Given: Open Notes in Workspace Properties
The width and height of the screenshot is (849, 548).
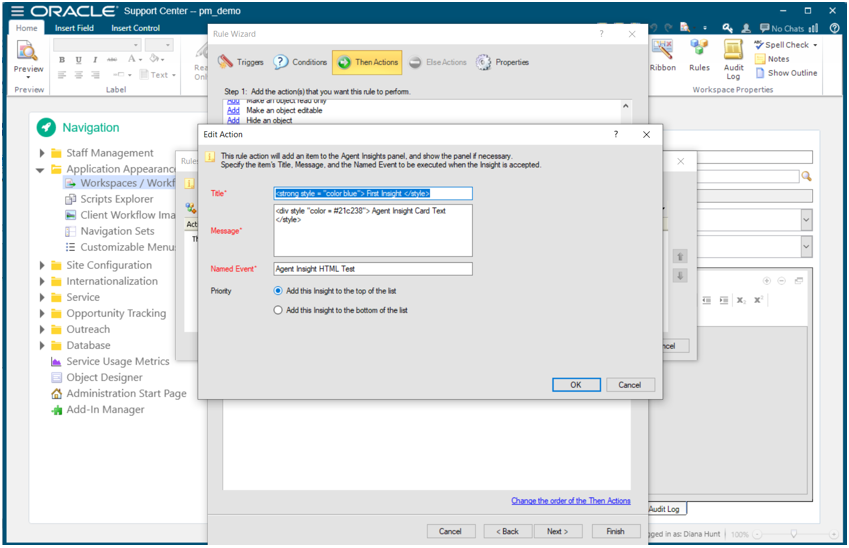Looking at the screenshot, I should click(773, 59).
